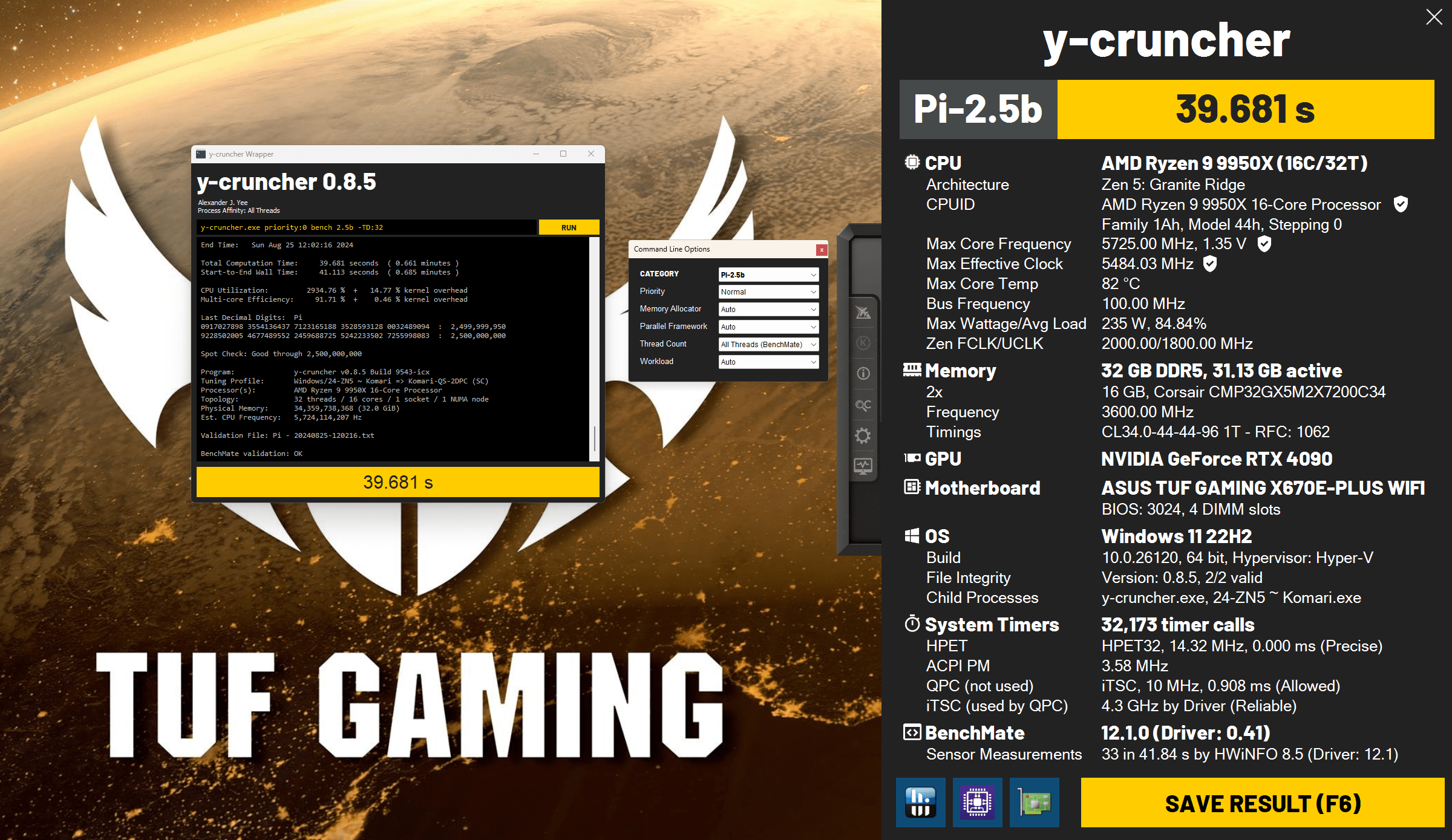Click the y-cruncher command line field
The image size is (1452, 840).
click(366, 227)
